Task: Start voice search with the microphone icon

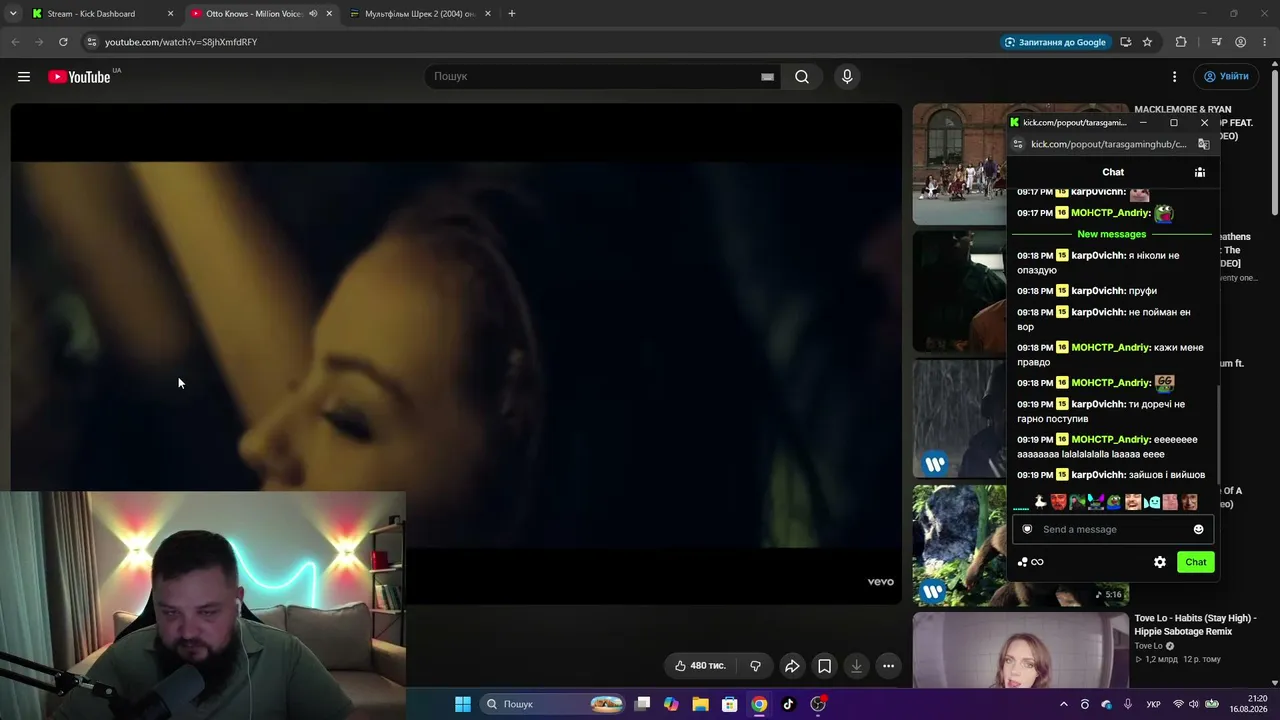Action: (847, 77)
